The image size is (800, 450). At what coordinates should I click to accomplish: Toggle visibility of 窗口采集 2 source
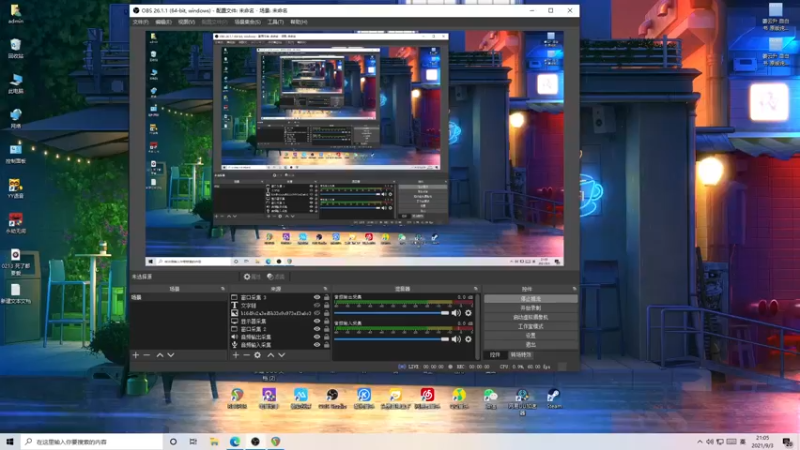click(317, 329)
